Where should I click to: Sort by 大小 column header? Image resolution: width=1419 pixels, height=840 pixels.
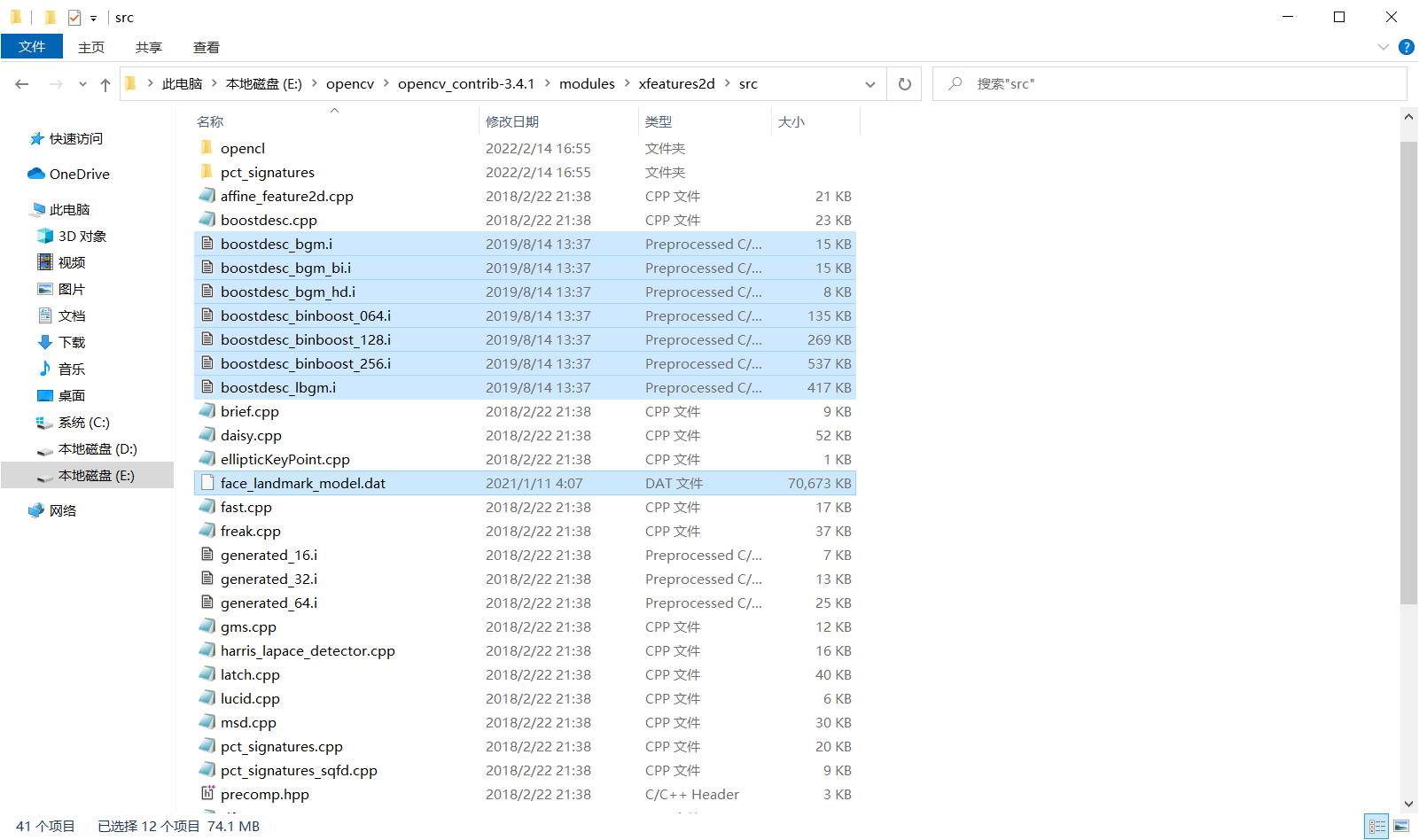pos(791,122)
